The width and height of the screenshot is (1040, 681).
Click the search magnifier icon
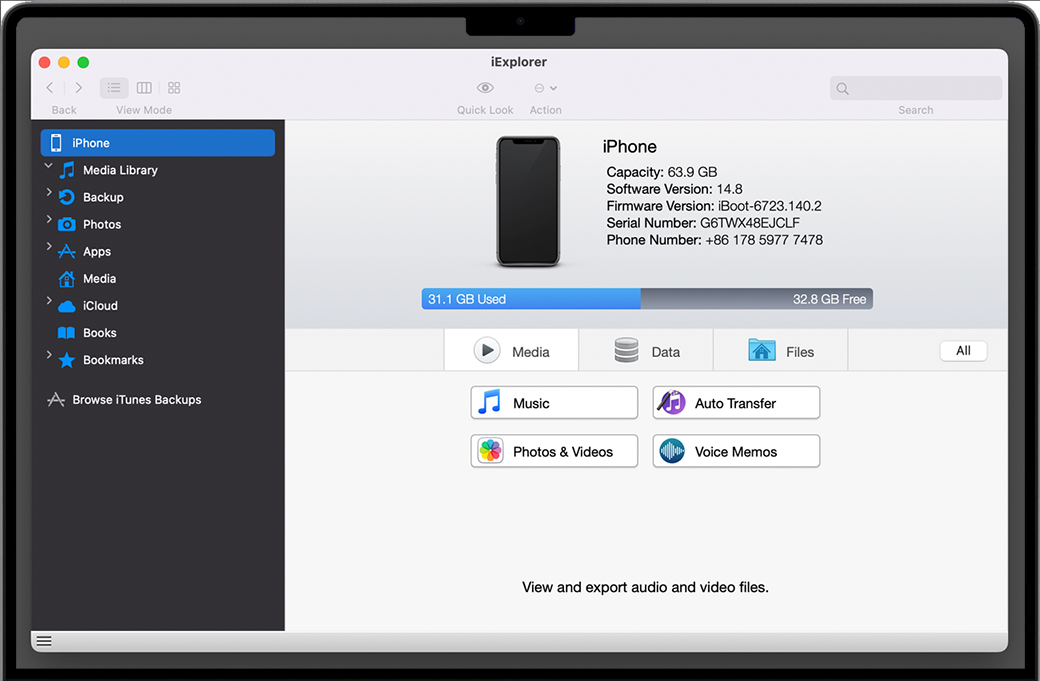pos(842,88)
